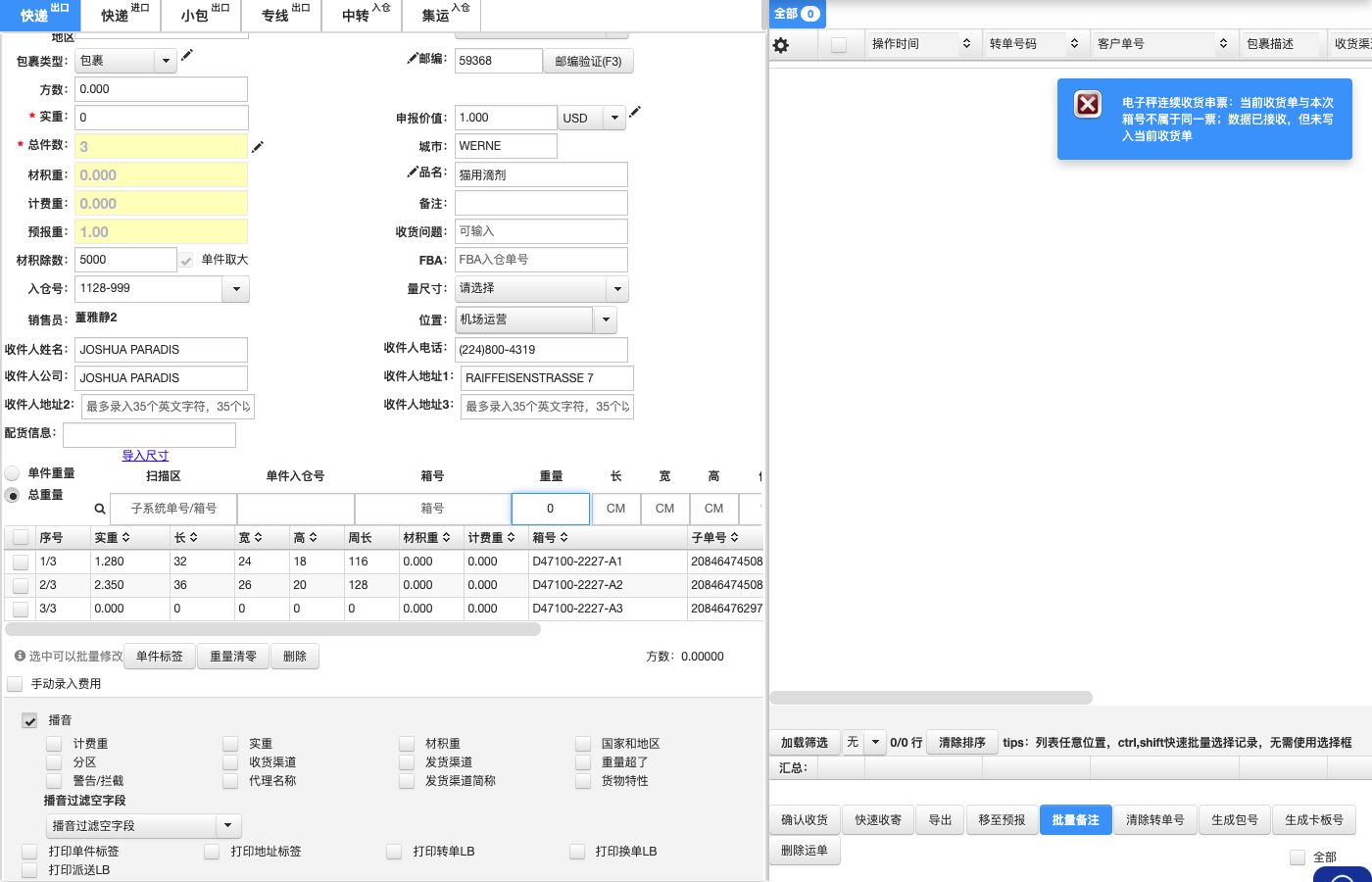Click 子系统单号/箱号 scan input

point(172,509)
